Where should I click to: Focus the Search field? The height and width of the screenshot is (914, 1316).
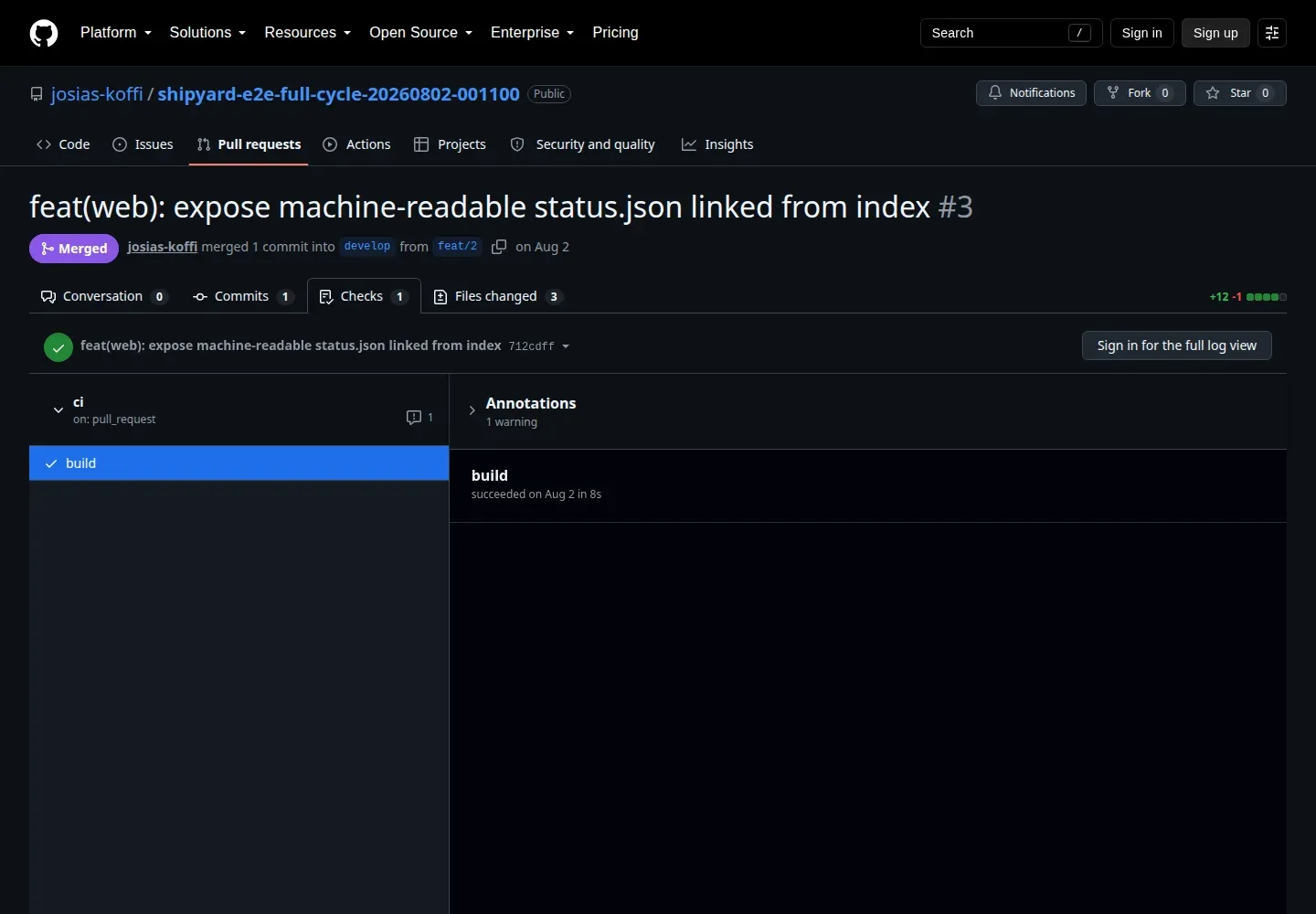tap(1012, 33)
